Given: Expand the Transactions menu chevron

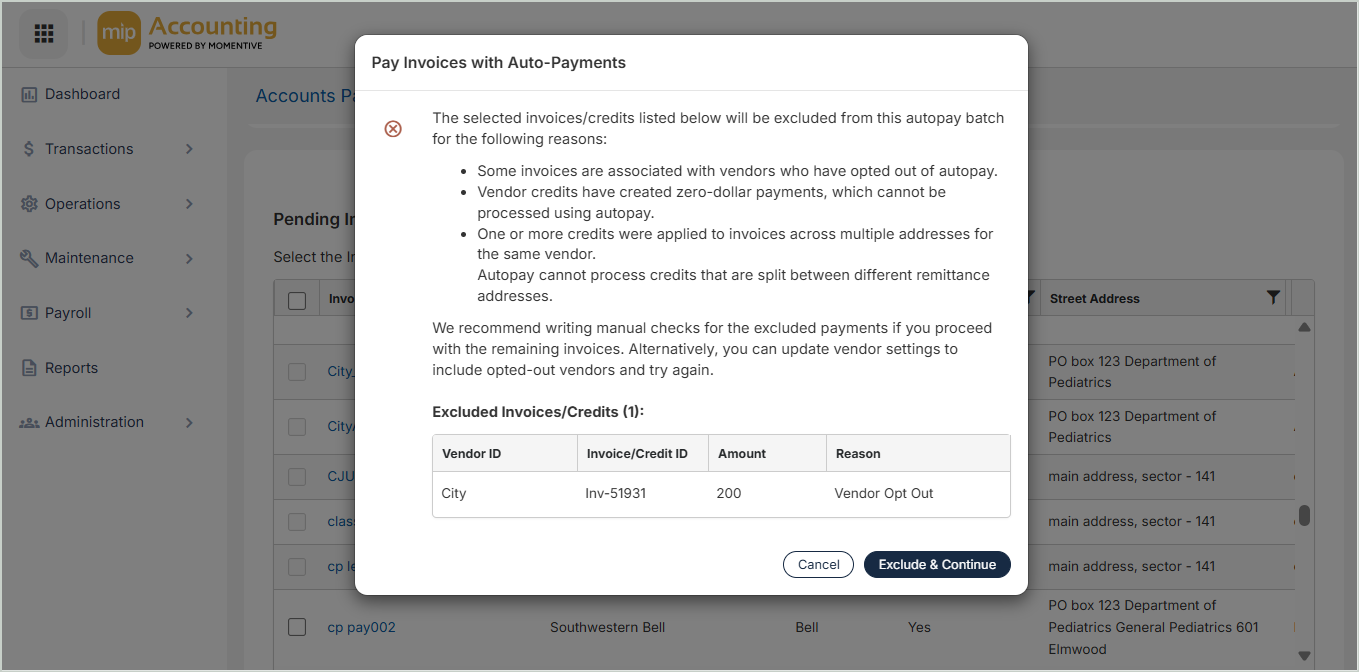Looking at the screenshot, I should click(x=189, y=149).
